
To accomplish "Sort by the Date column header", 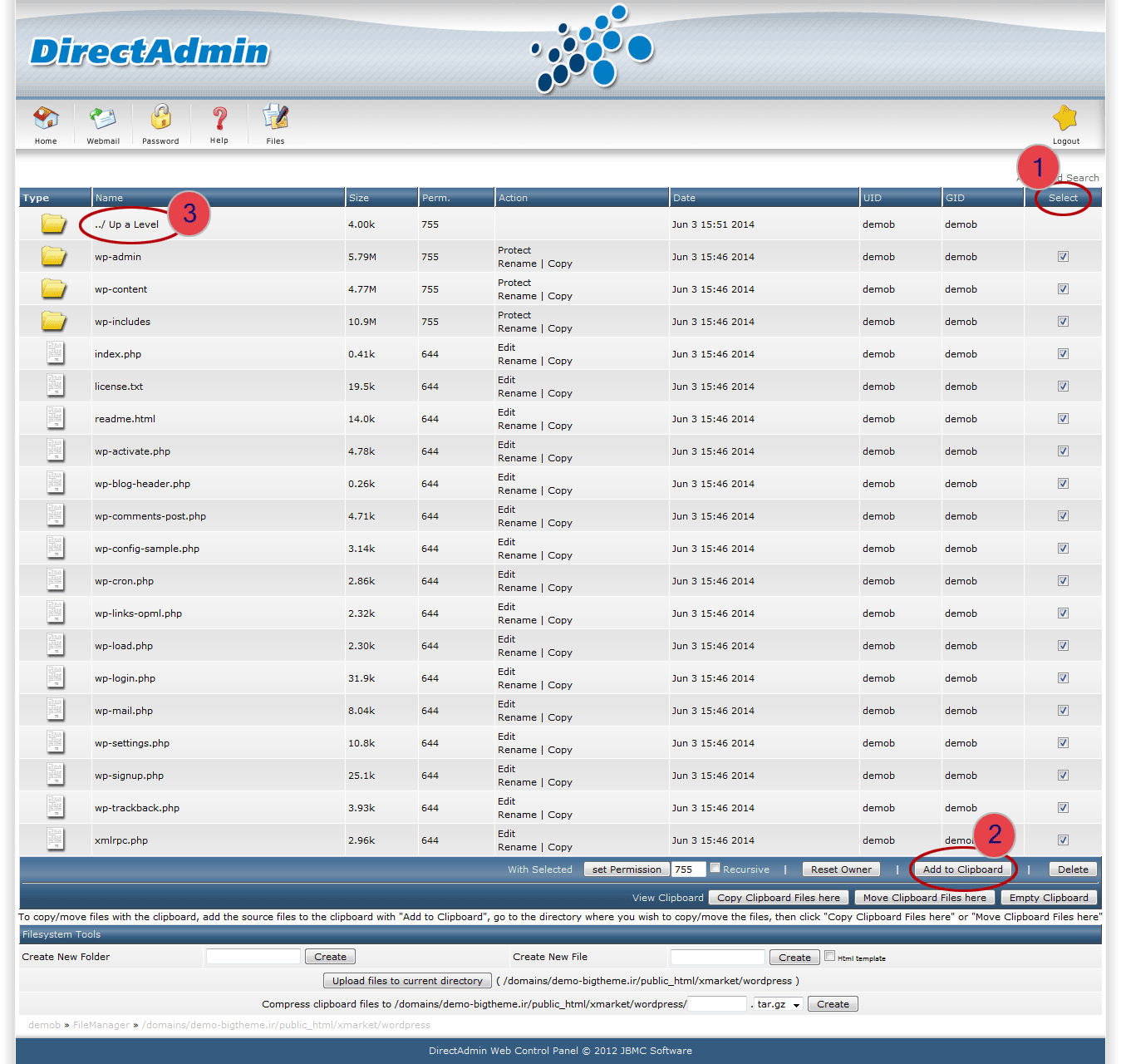I will pos(684,198).
